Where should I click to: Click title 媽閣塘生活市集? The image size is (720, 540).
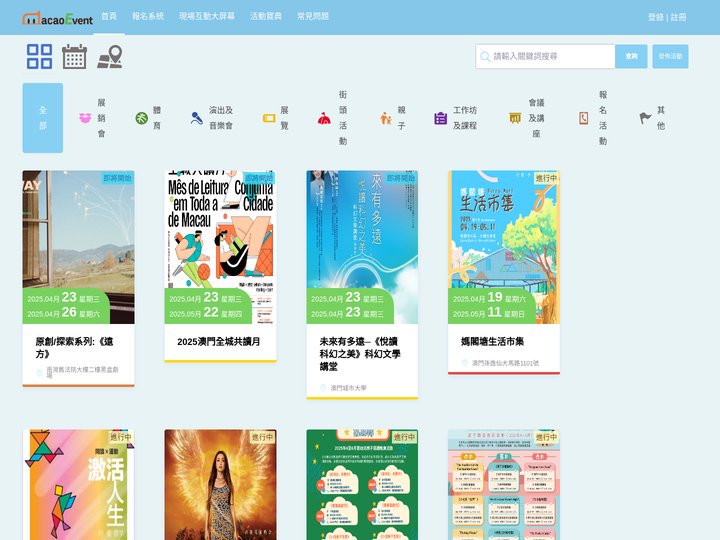(x=492, y=342)
